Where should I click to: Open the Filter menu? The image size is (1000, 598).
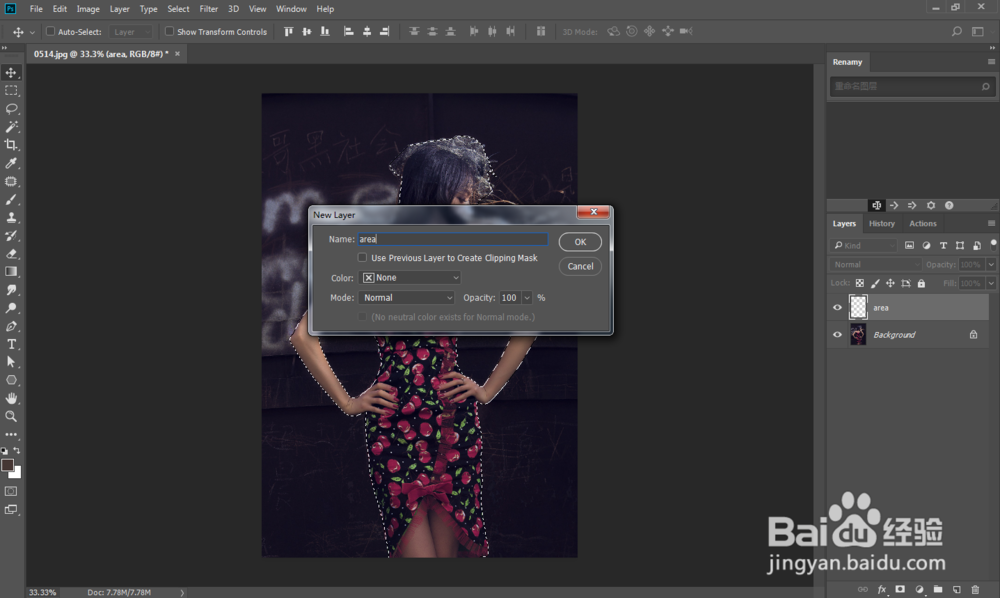tap(209, 9)
